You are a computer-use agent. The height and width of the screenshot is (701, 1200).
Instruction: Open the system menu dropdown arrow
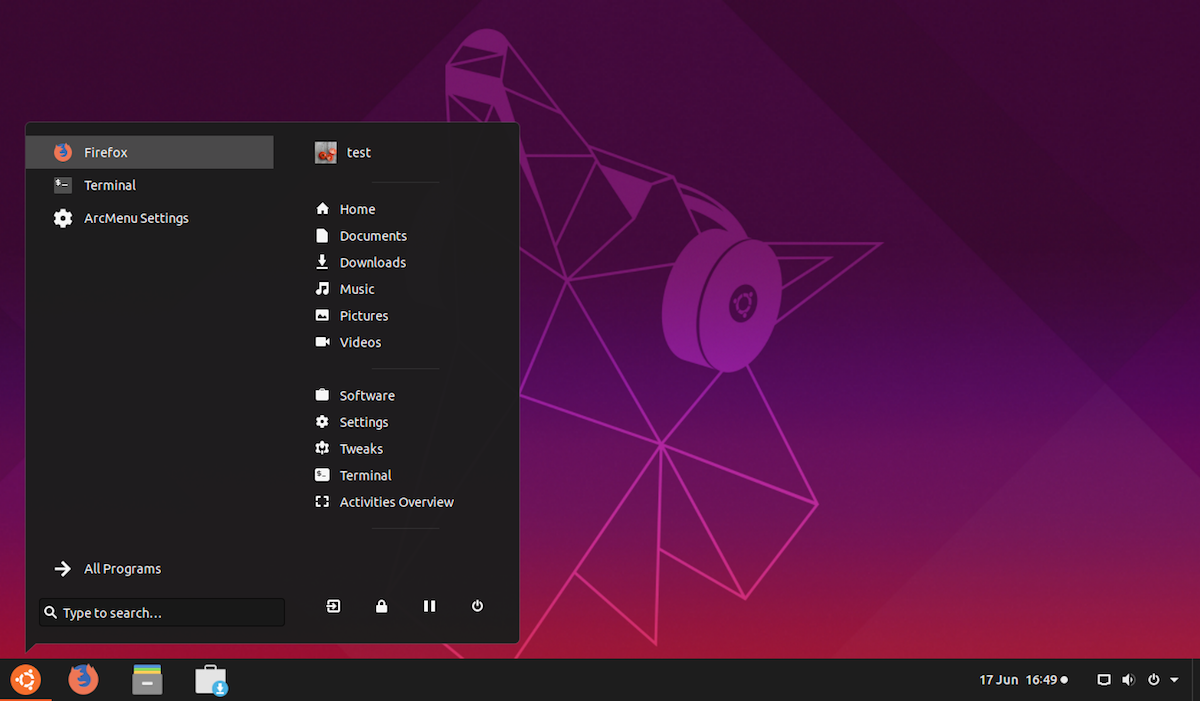(1174, 680)
